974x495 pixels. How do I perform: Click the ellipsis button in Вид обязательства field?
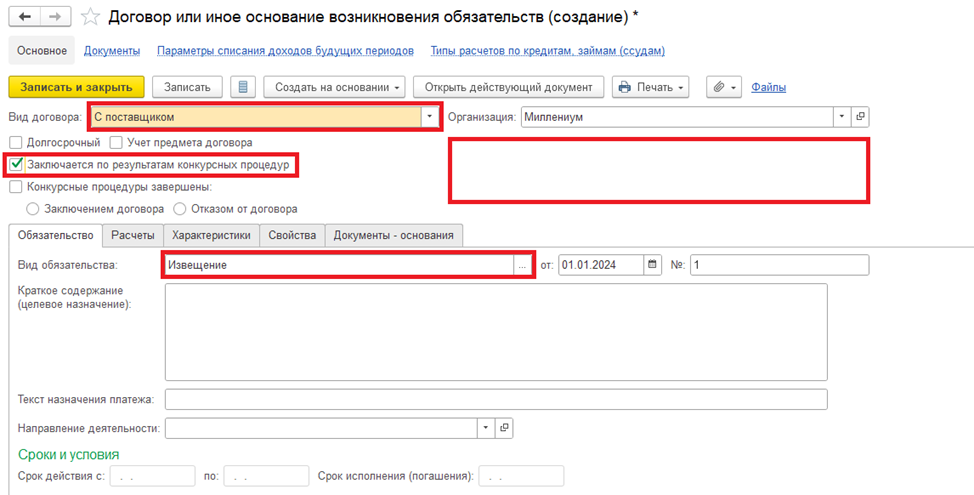(522, 265)
